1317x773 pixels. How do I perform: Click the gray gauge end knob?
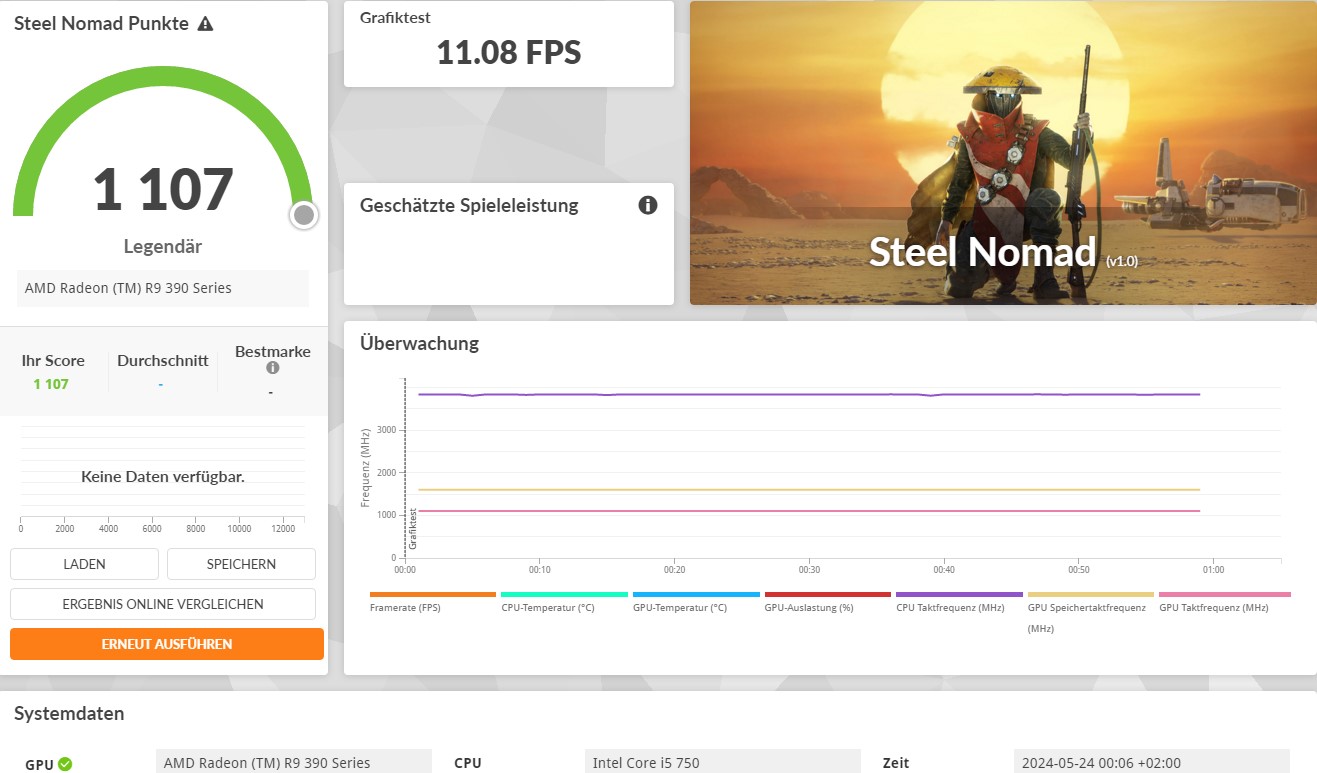coord(304,215)
